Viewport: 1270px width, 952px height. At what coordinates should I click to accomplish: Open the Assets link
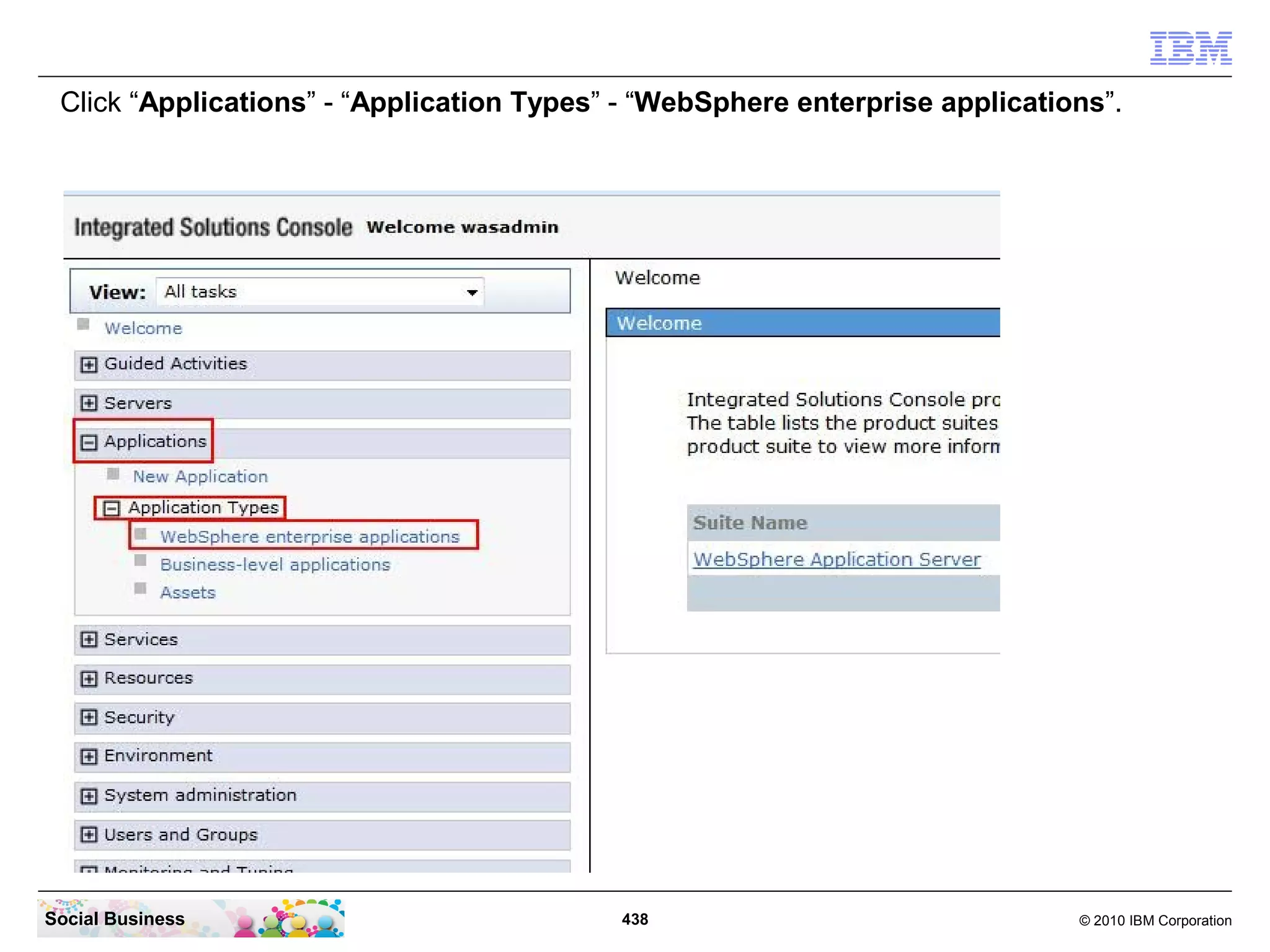(x=188, y=593)
